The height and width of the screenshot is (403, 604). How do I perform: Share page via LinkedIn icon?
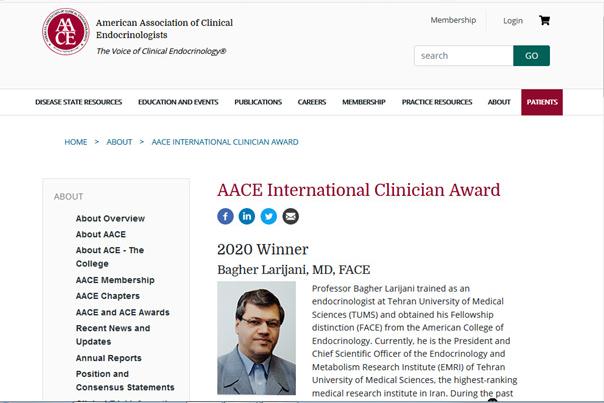tap(247, 216)
